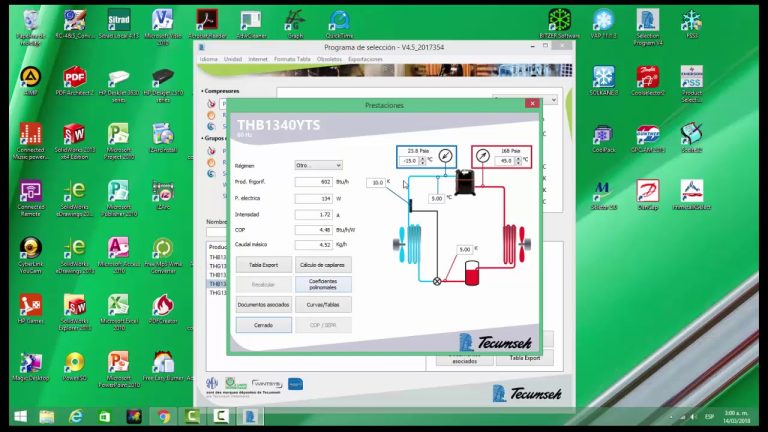Click the ESP language indicator in the tray

point(709,417)
